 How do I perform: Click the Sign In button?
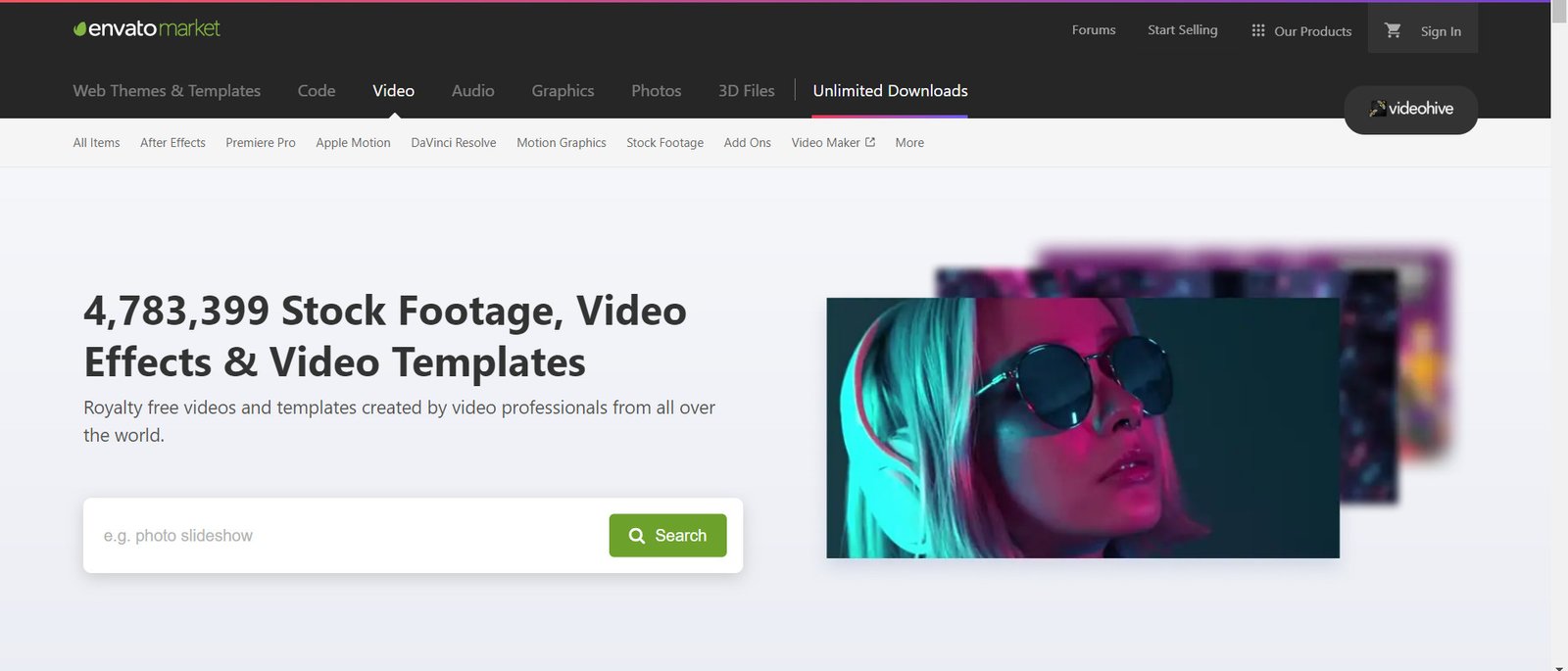pyautogui.click(x=1441, y=31)
